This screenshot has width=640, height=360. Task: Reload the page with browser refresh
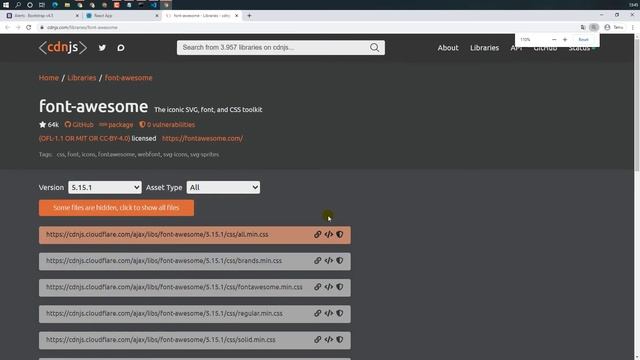pyautogui.click(x=29, y=27)
